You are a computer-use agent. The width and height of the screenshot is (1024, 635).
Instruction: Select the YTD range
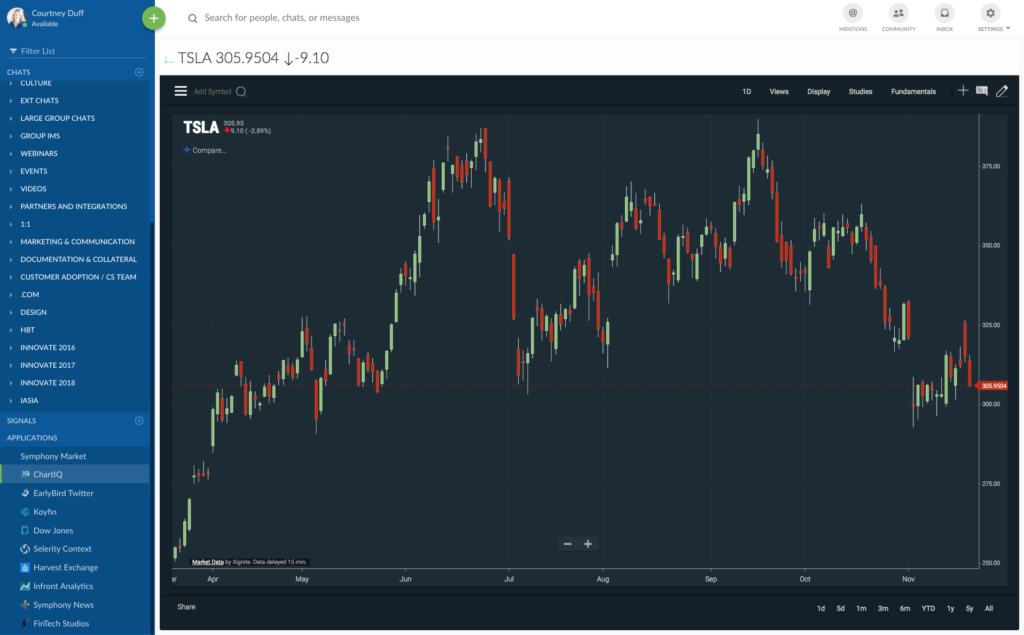coord(928,608)
